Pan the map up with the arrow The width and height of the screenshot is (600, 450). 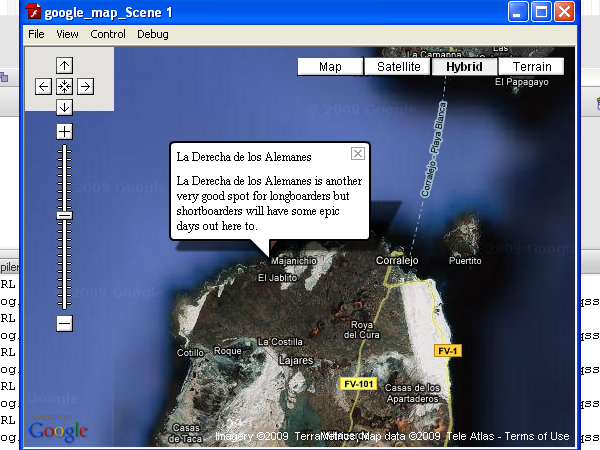tap(64, 65)
